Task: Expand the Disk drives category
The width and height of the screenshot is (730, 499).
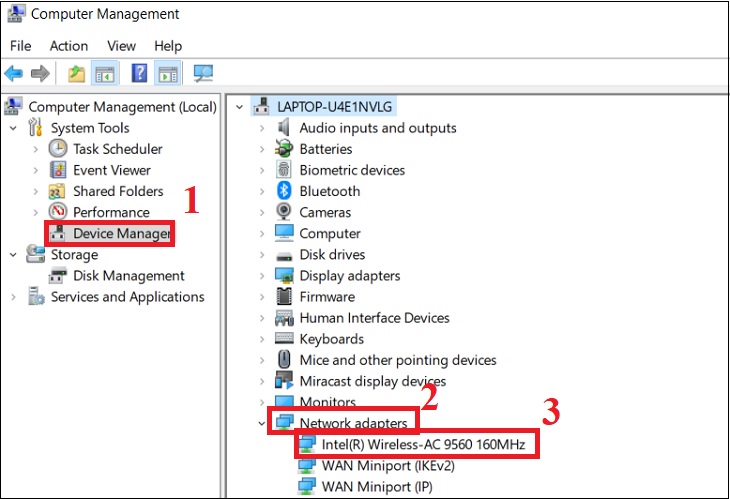Action: coord(262,255)
